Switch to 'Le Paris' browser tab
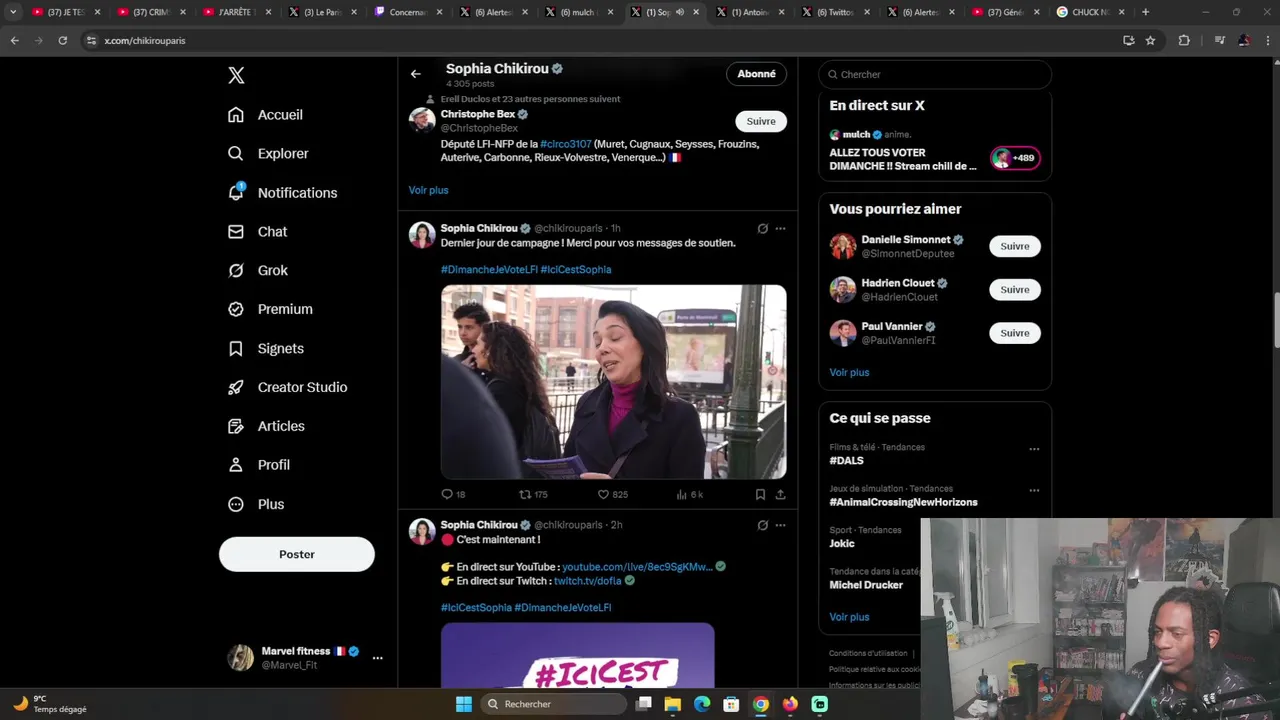The height and width of the screenshot is (720, 1280). 322,12
